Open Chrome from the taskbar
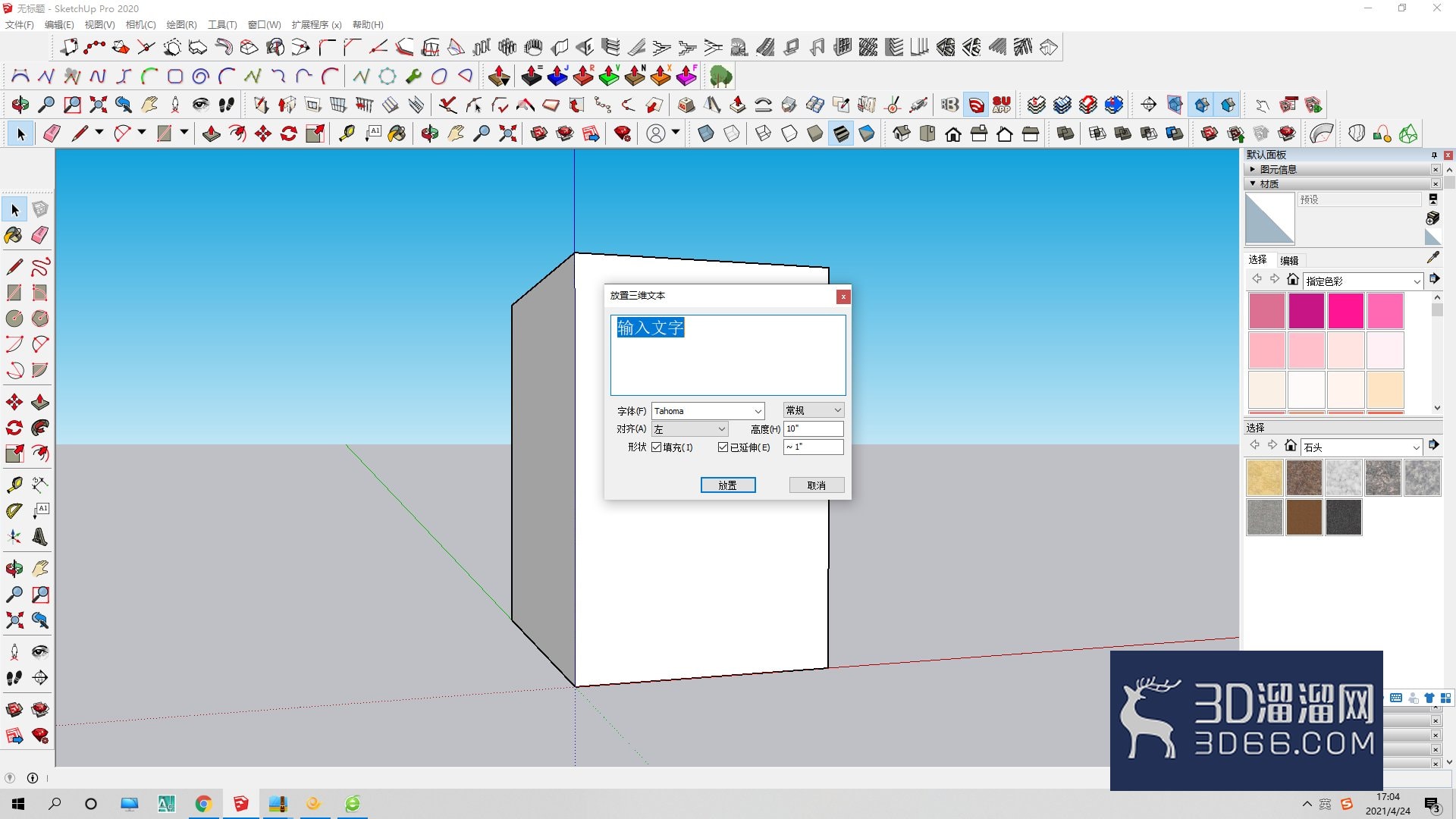 tap(203, 804)
